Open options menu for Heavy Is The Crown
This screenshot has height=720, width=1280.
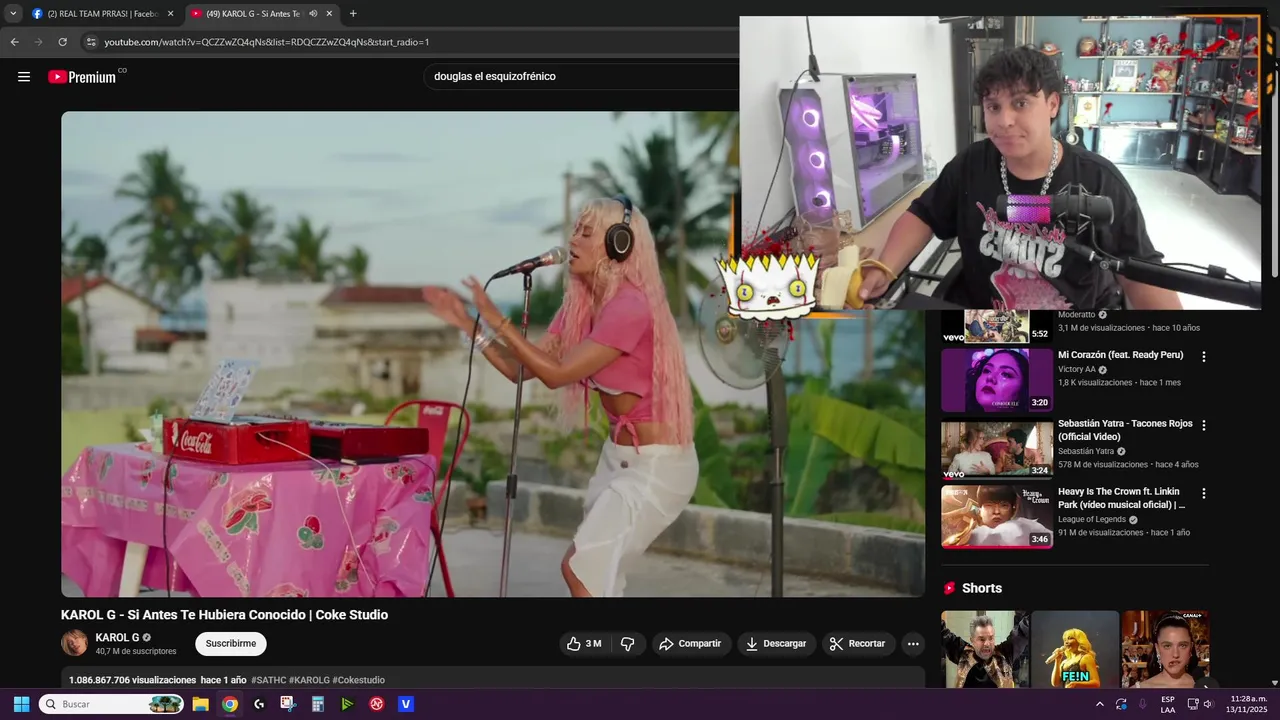point(1204,493)
